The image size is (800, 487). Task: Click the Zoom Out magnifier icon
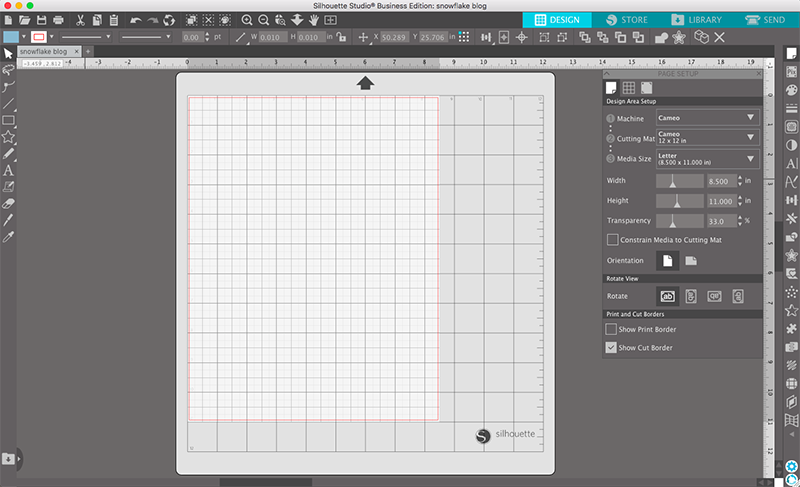[264, 20]
